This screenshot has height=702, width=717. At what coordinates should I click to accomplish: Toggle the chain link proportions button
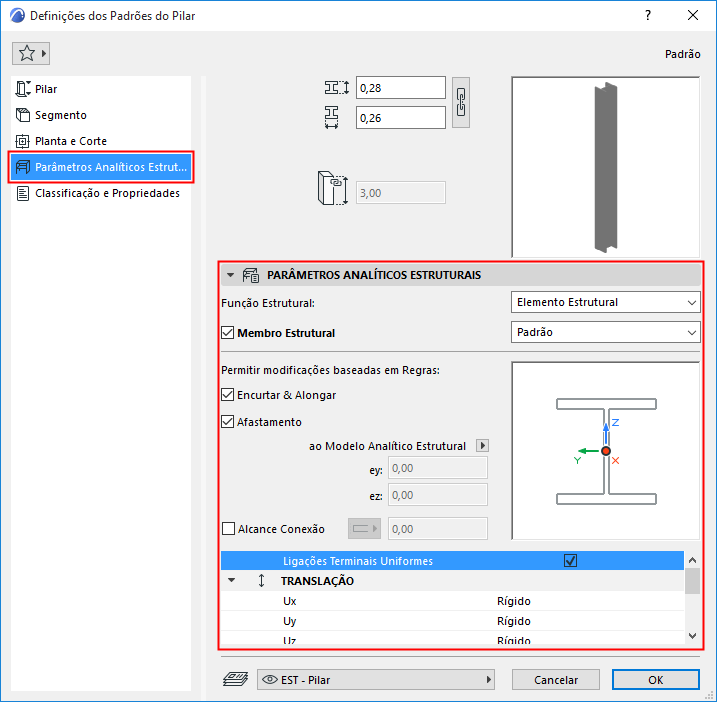click(x=461, y=102)
